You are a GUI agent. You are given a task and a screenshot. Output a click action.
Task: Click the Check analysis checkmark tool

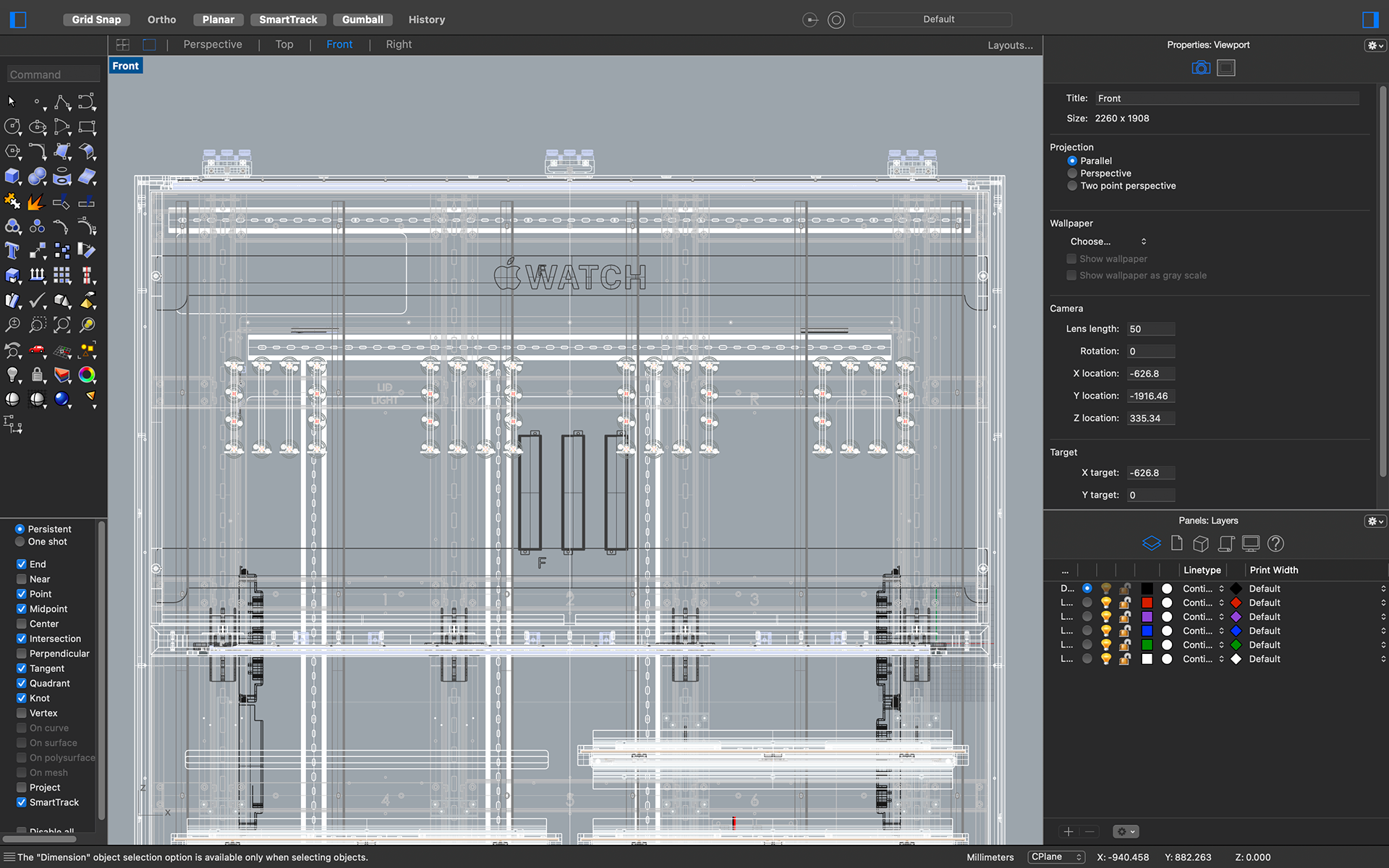(37, 300)
